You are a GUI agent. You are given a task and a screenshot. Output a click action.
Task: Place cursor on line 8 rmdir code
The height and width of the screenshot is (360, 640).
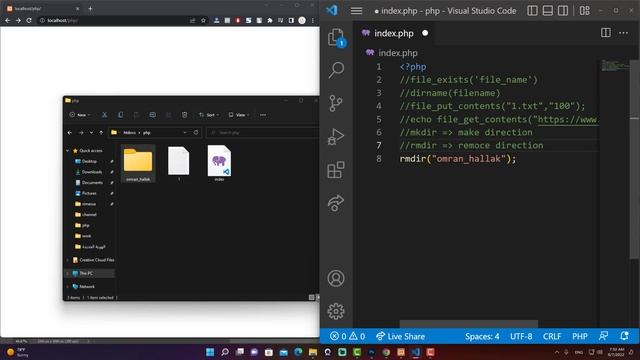(x=458, y=159)
